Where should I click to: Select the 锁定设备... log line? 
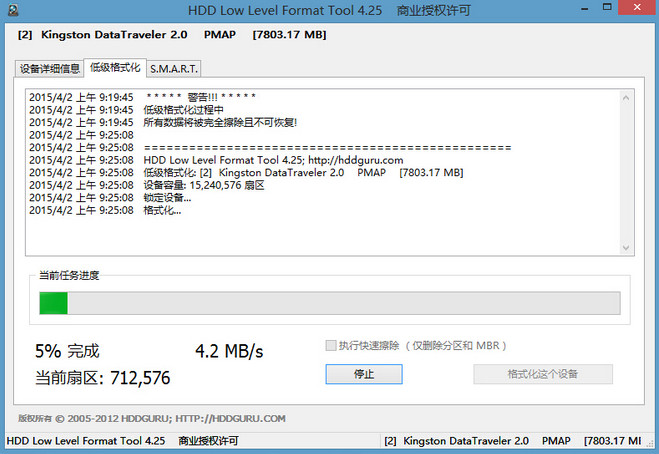point(110,198)
